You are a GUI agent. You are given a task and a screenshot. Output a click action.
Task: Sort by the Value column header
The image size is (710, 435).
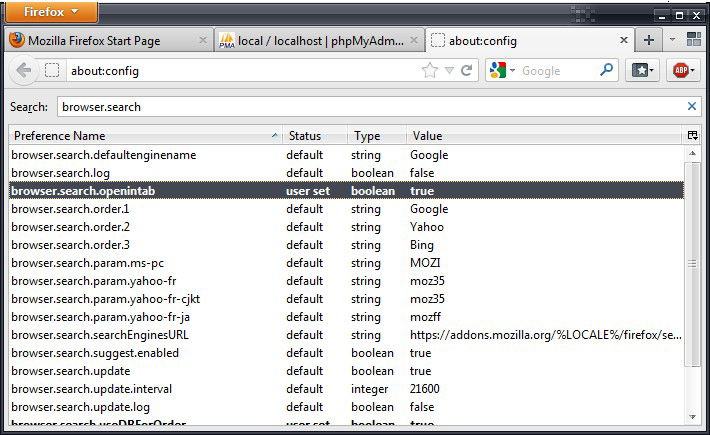tap(544, 136)
